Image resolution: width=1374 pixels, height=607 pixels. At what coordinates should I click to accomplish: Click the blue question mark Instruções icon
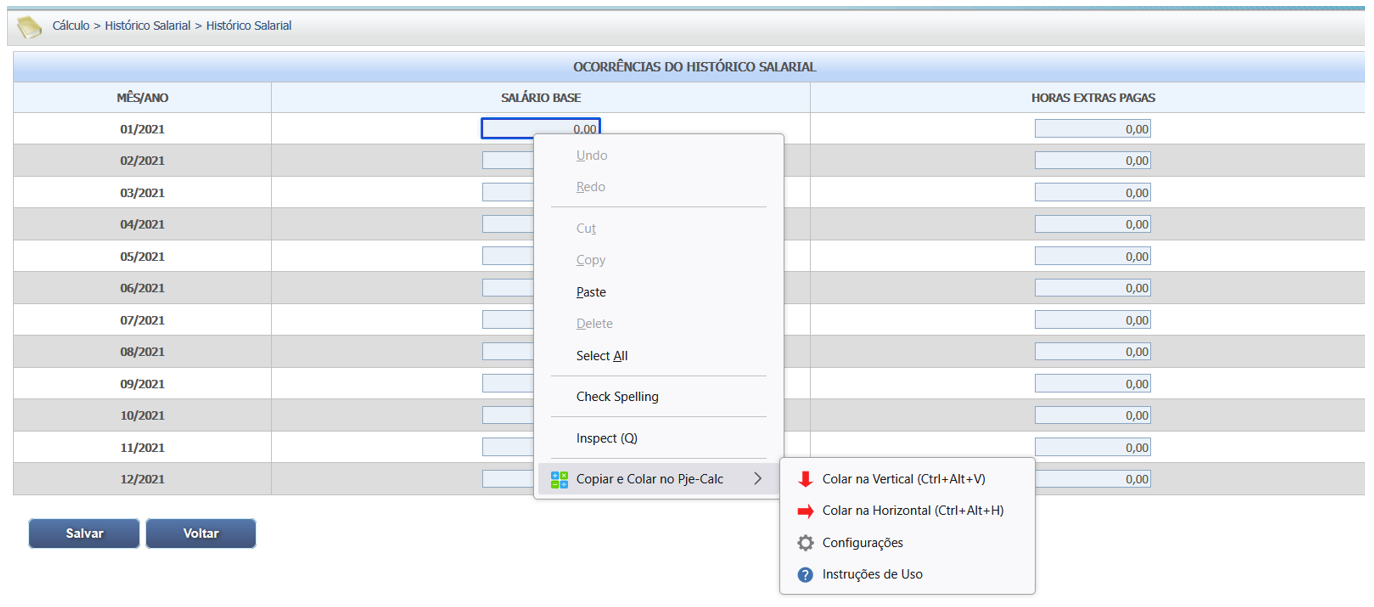point(805,575)
